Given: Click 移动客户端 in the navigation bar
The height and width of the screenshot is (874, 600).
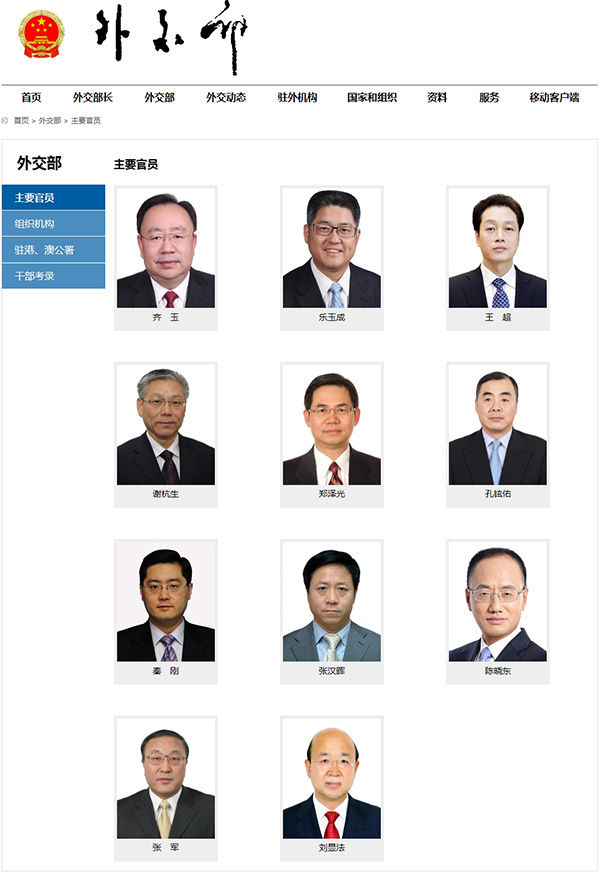Looking at the screenshot, I should [554, 98].
